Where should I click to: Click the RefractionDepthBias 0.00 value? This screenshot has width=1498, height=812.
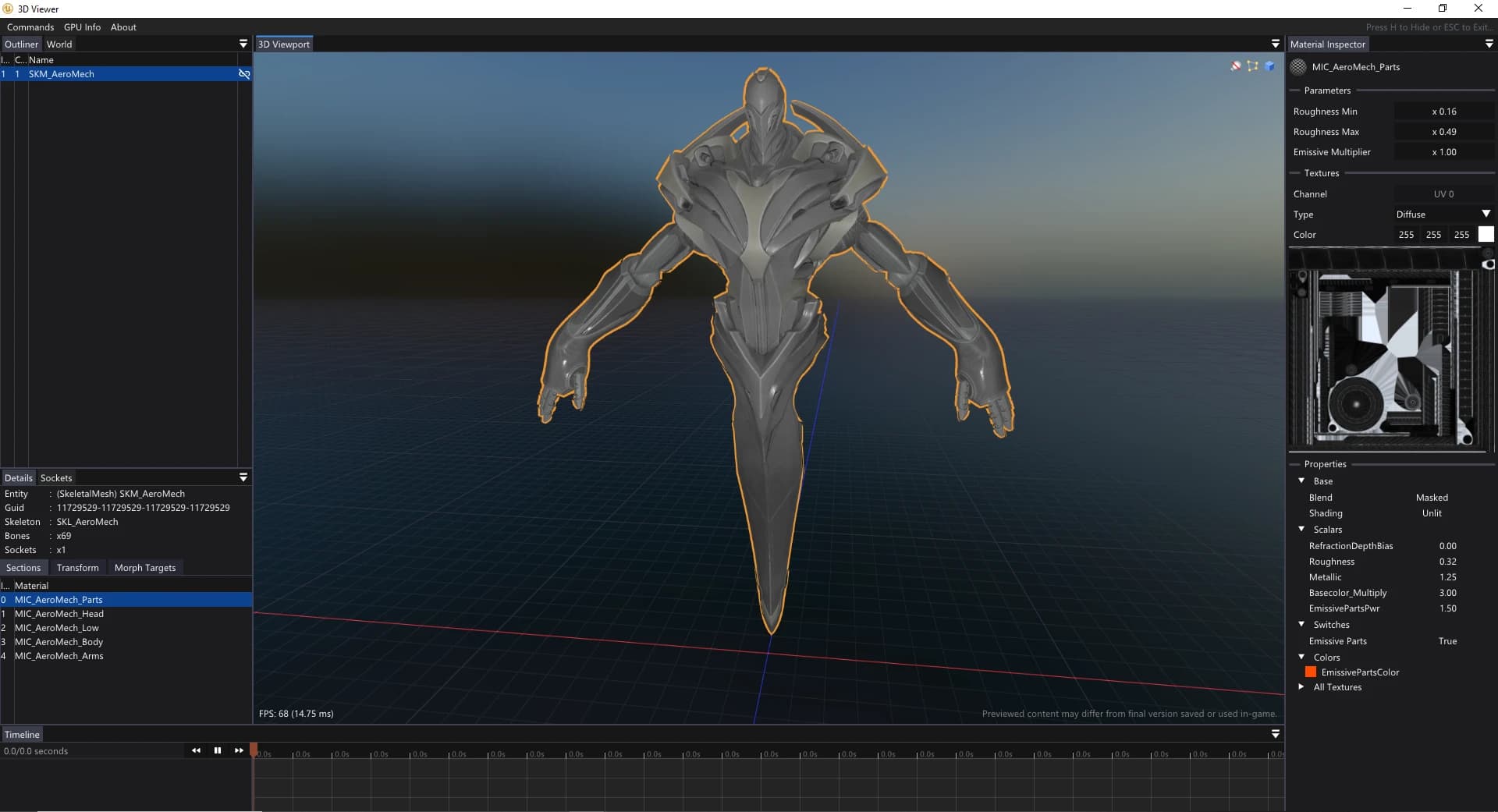[x=1447, y=546]
